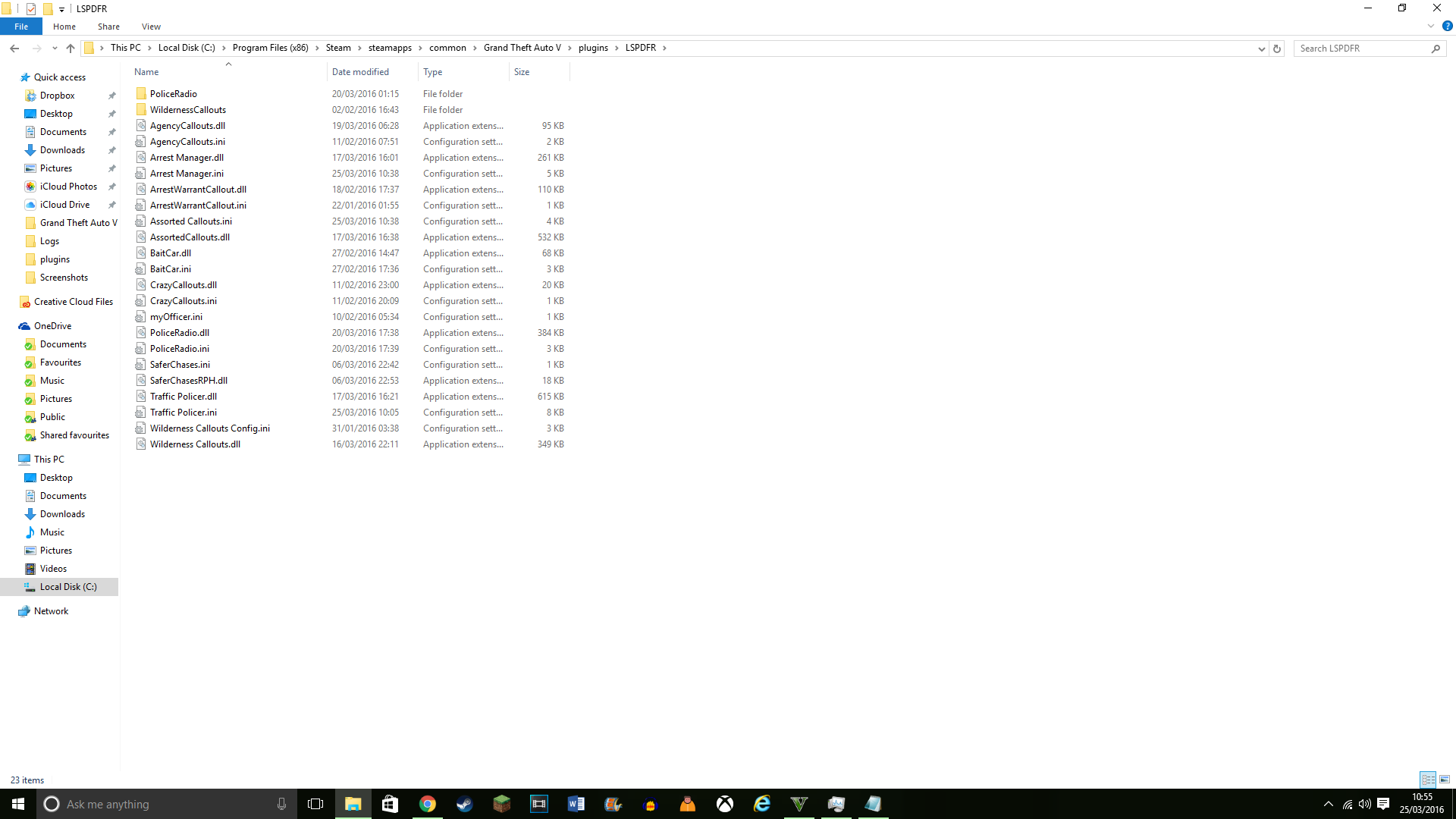Click the help question mark icon
Image resolution: width=1456 pixels, height=819 pixels.
tap(1447, 26)
